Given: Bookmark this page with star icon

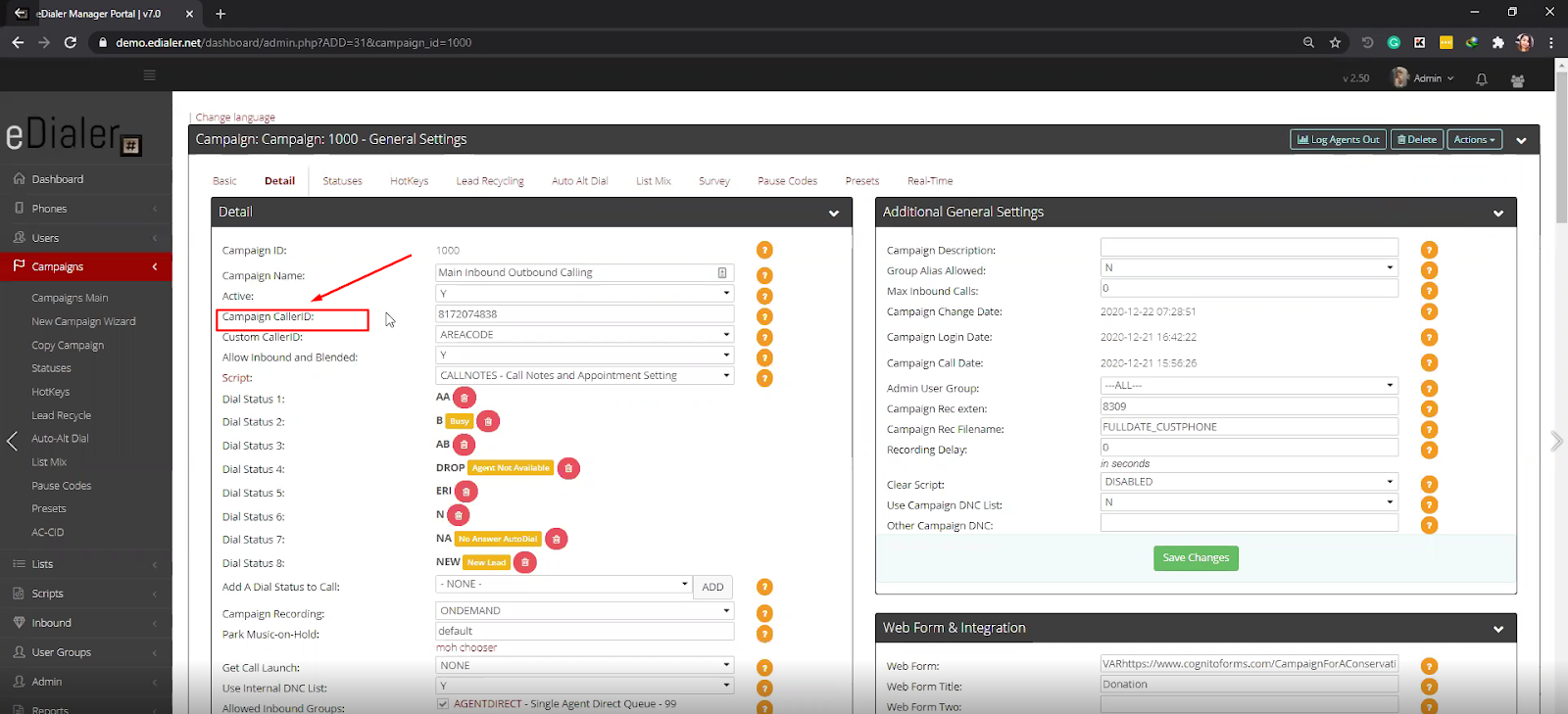Looking at the screenshot, I should point(1335,43).
